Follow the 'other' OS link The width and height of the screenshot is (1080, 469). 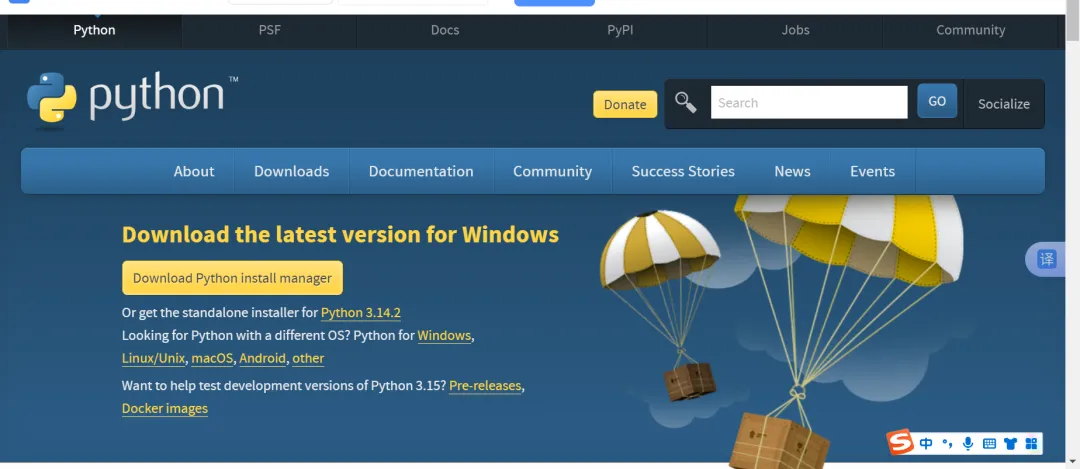[308, 359]
